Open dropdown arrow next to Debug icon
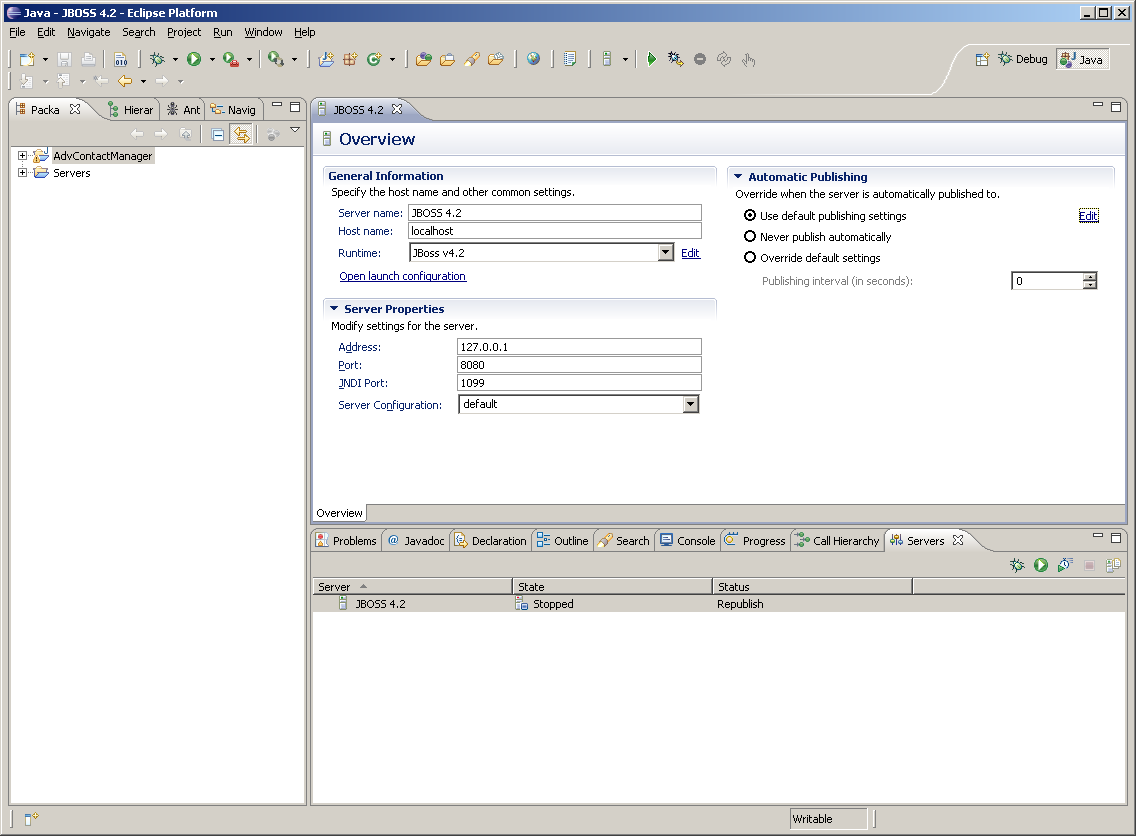The image size is (1136, 836). [175, 59]
